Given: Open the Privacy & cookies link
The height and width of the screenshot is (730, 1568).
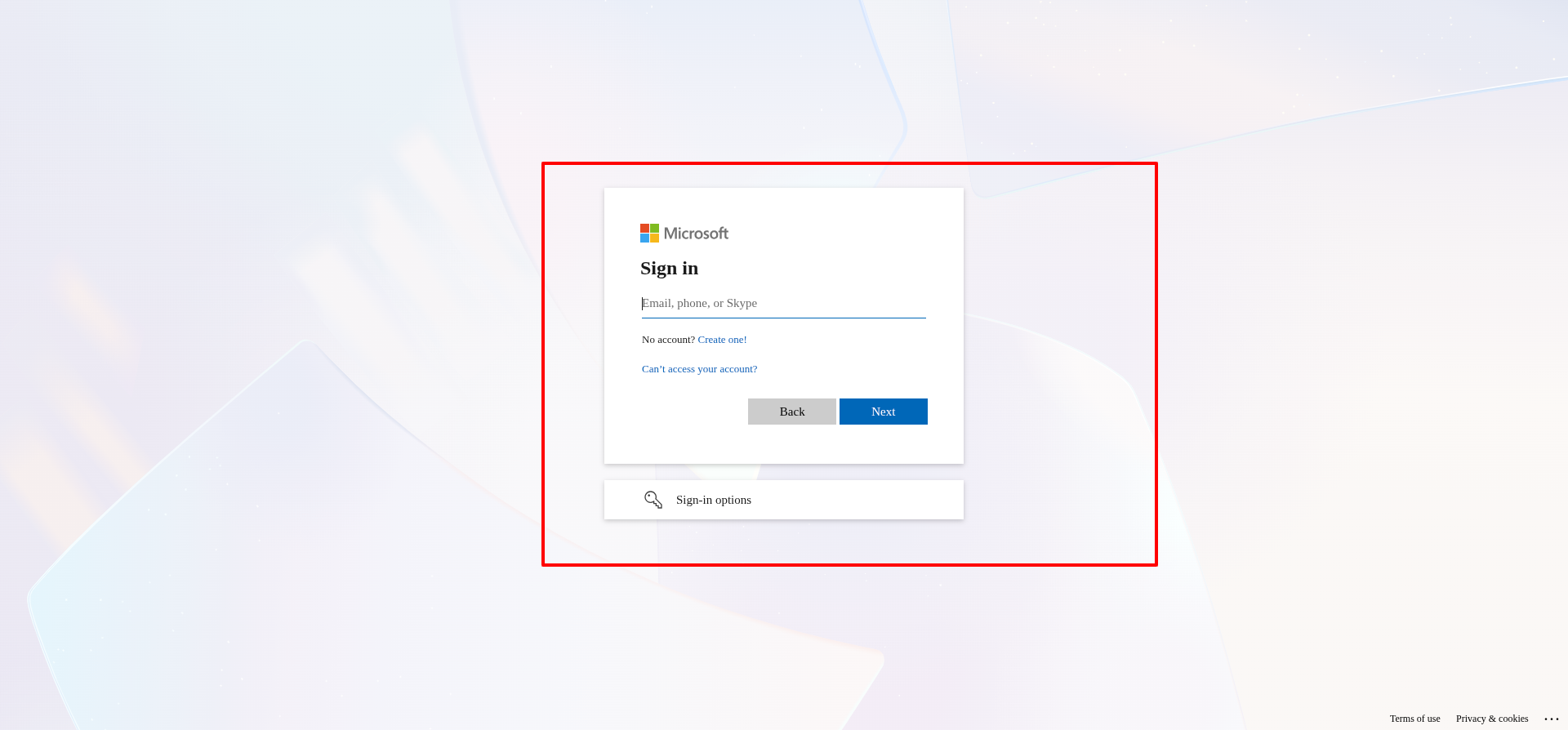Looking at the screenshot, I should [1492, 719].
